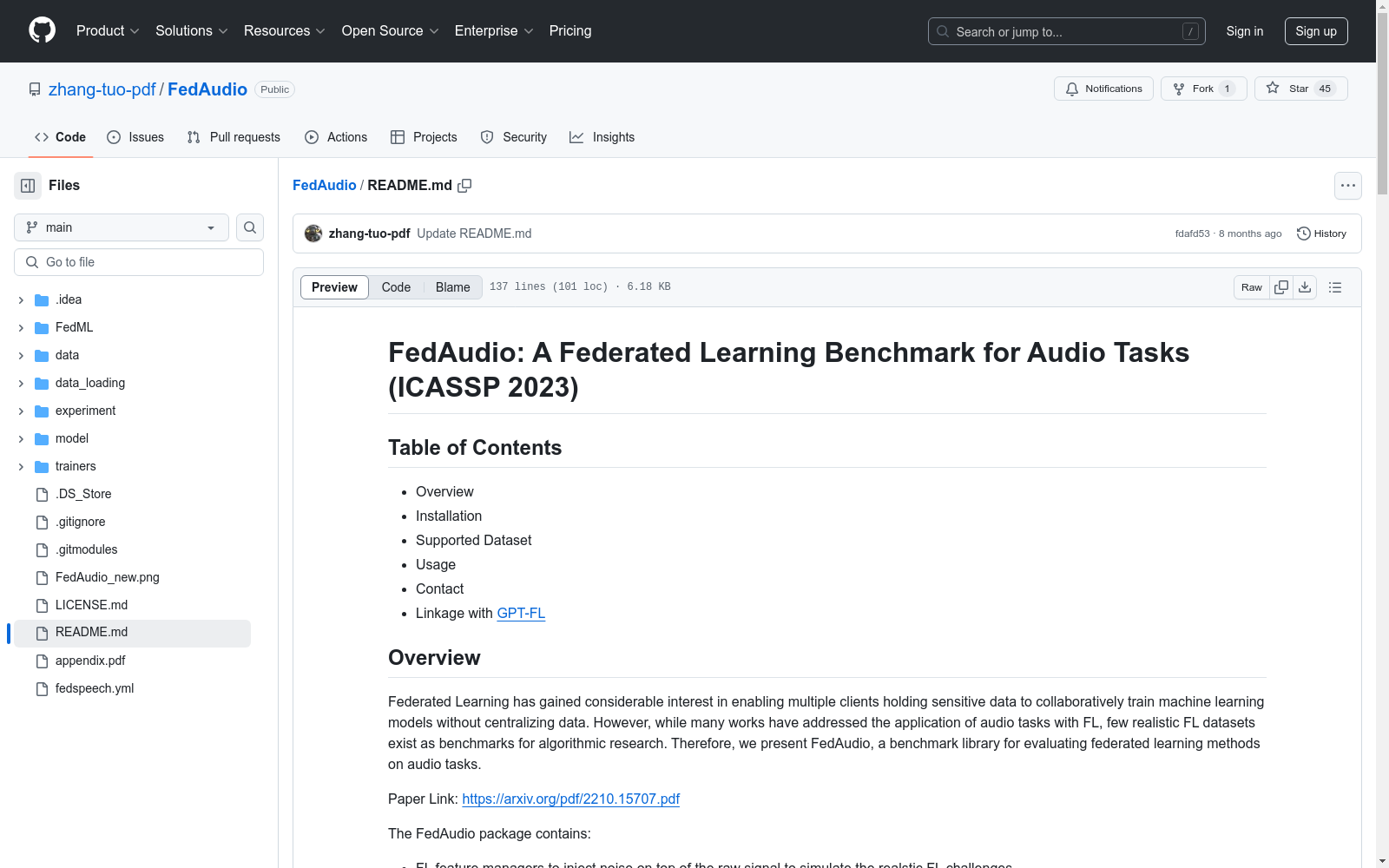Expand the data_loading folder chevron
This screenshot has height=868, width=1389.
pyautogui.click(x=21, y=384)
